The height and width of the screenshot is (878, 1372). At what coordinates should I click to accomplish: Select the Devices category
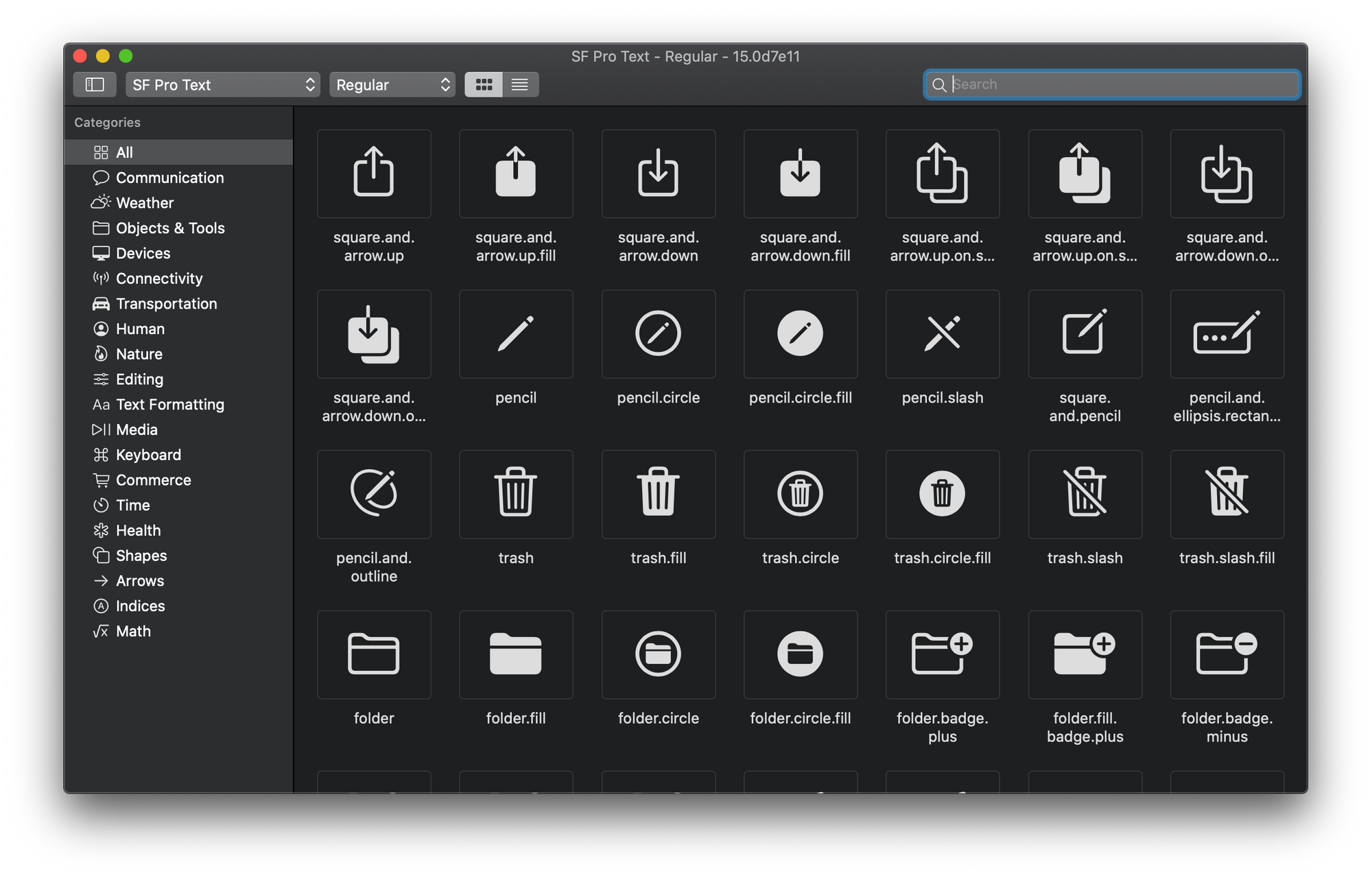click(178, 253)
